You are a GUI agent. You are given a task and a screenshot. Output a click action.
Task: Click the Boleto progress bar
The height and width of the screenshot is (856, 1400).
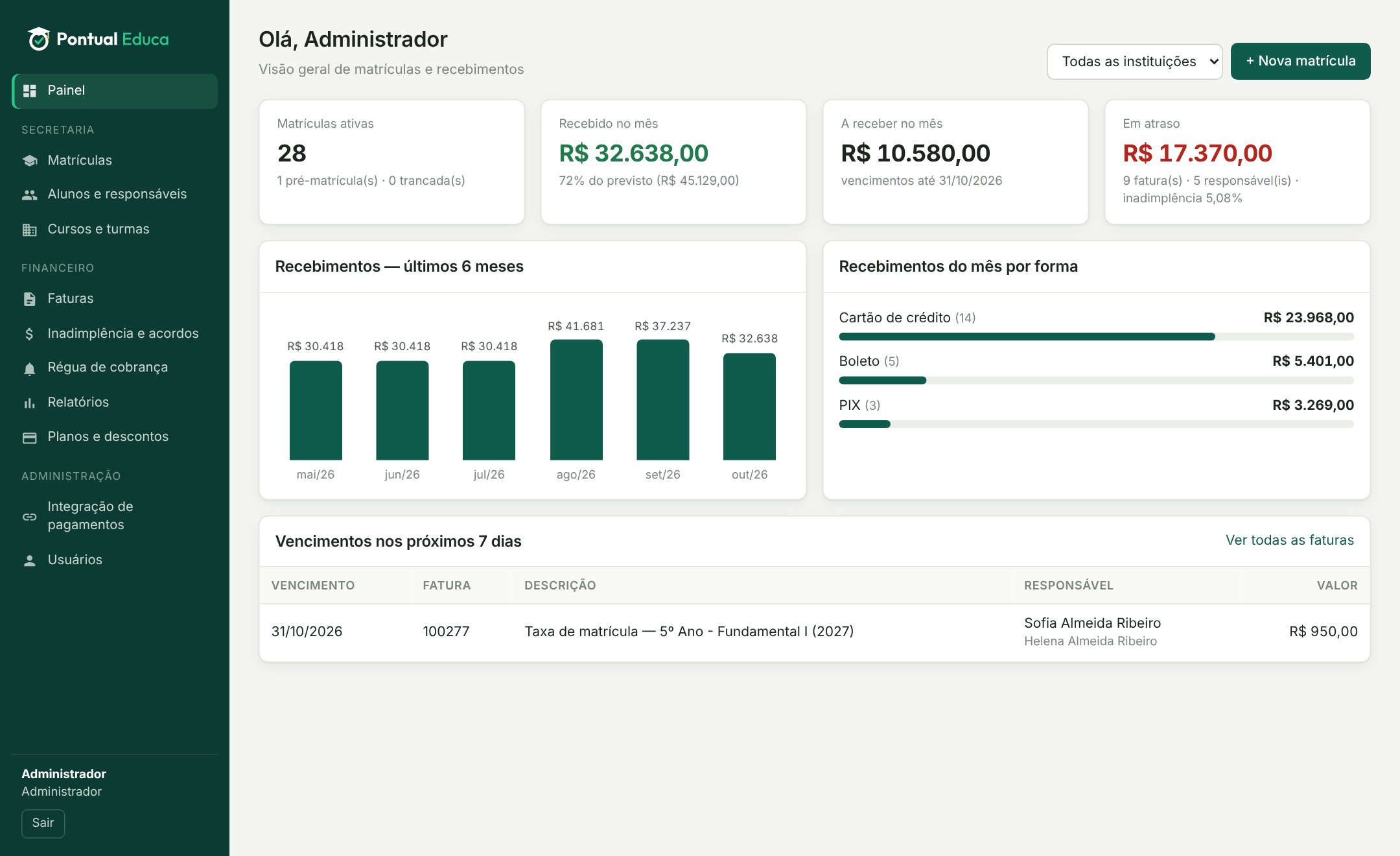pyautogui.click(x=1096, y=381)
